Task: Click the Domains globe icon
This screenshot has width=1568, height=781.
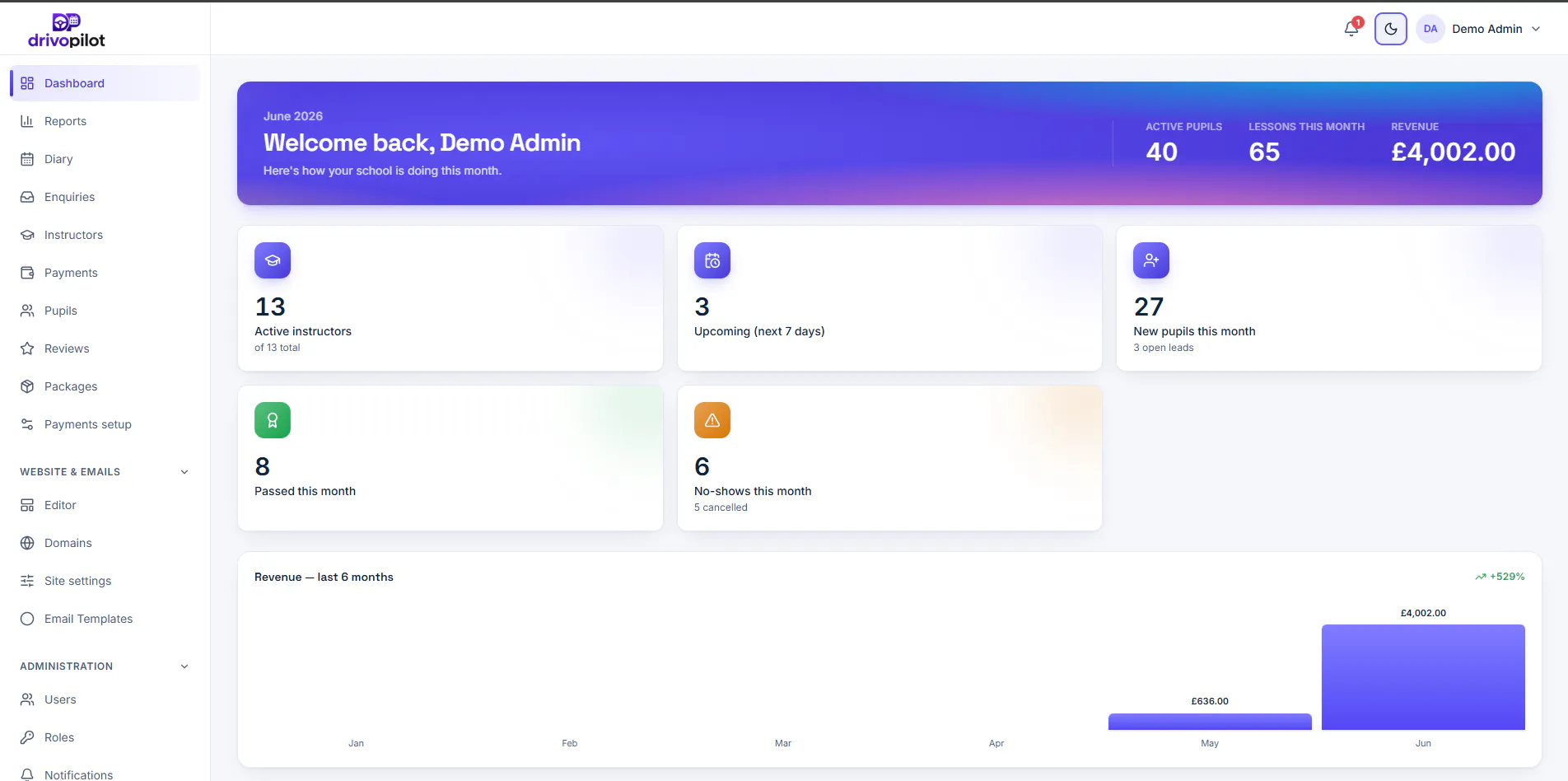Action: pos(27,543)
